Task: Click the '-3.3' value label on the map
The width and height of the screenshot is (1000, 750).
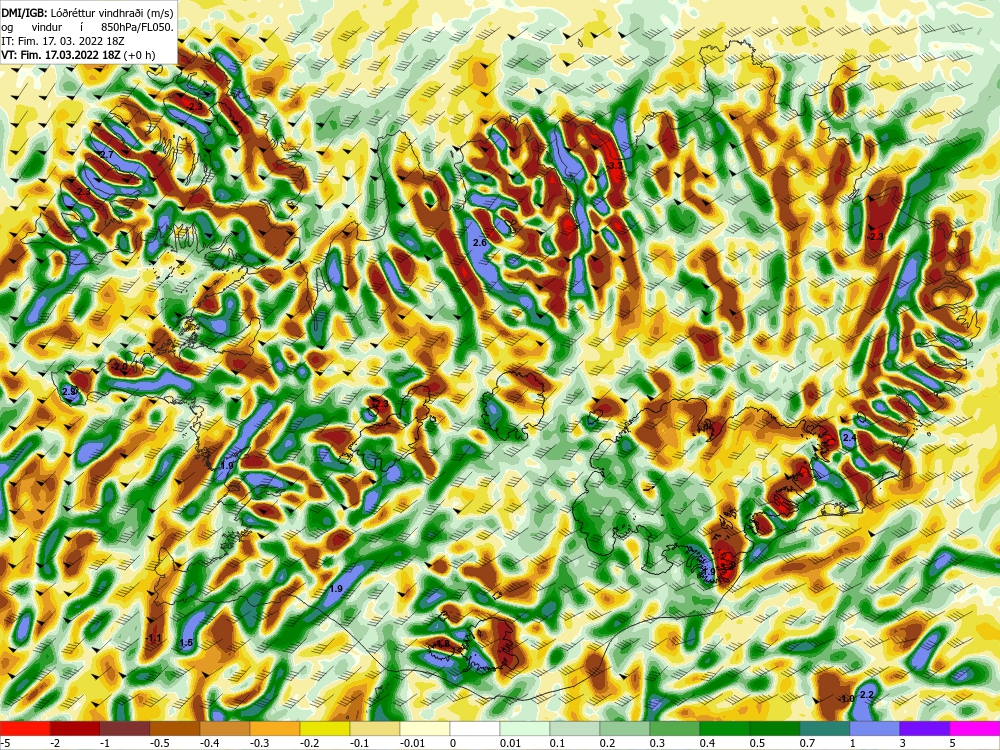Action: tap(614, 166)
